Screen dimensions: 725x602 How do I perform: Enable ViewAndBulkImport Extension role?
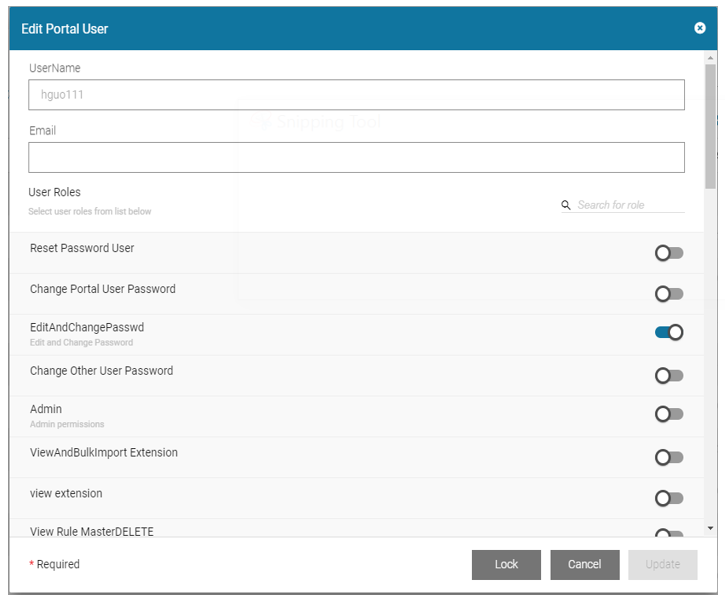[x=669, y=457]
